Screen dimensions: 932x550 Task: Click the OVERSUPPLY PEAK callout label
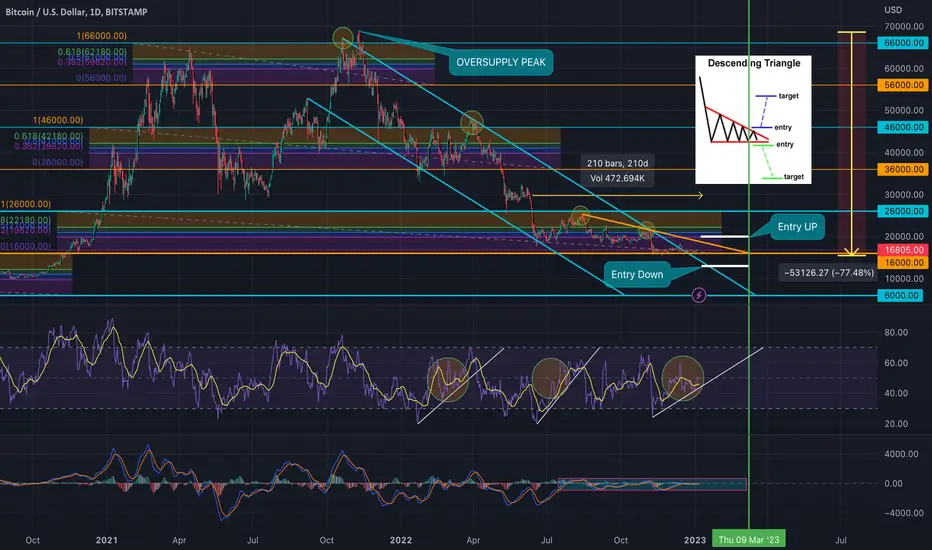pos(500,62)
